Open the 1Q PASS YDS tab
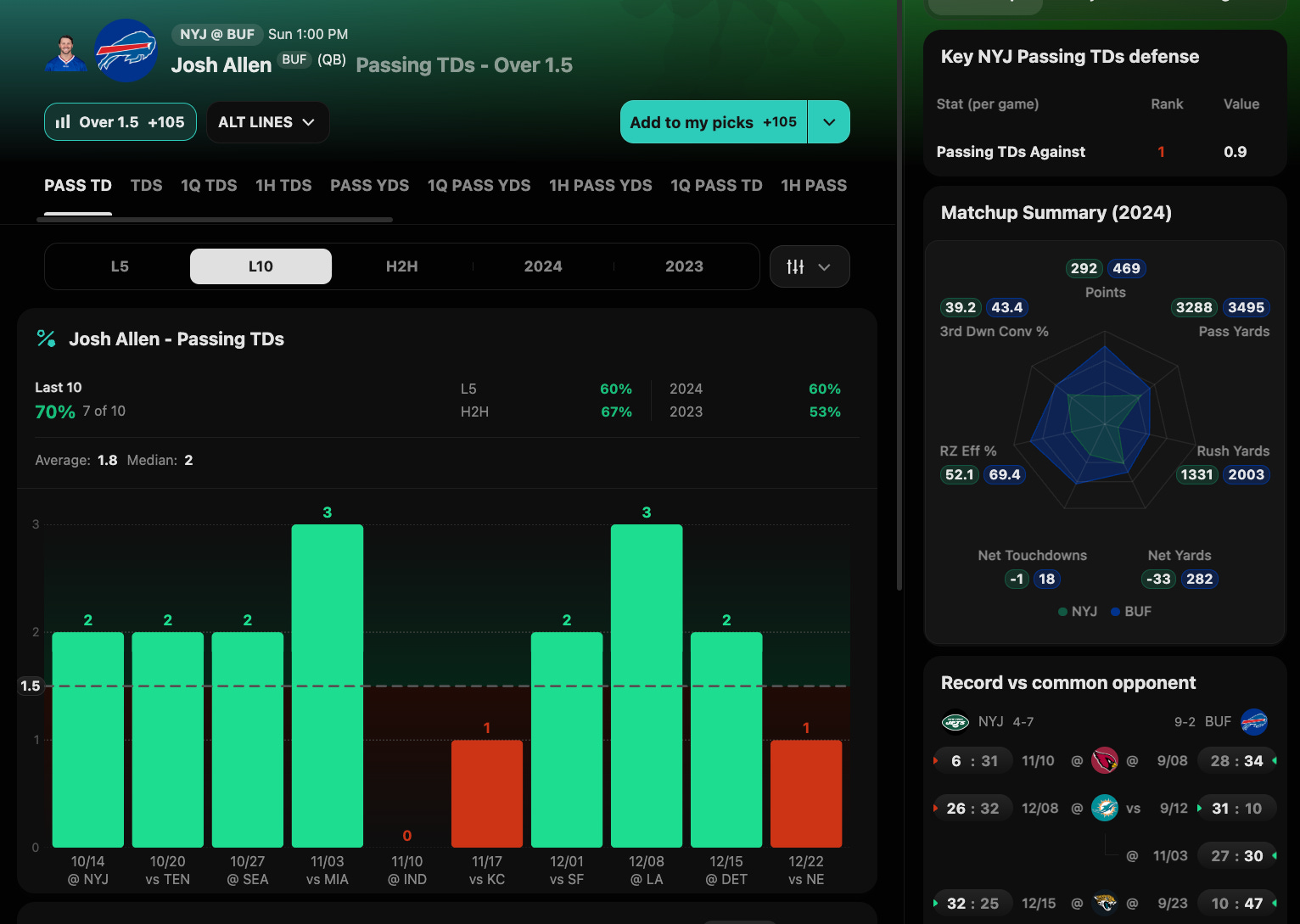This screenshot has width=1300, height=924. [479, 185]
